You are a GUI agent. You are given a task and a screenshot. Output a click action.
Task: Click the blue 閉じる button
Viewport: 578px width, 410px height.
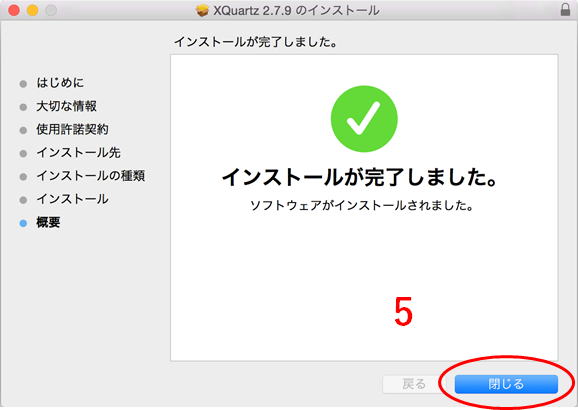506,384
